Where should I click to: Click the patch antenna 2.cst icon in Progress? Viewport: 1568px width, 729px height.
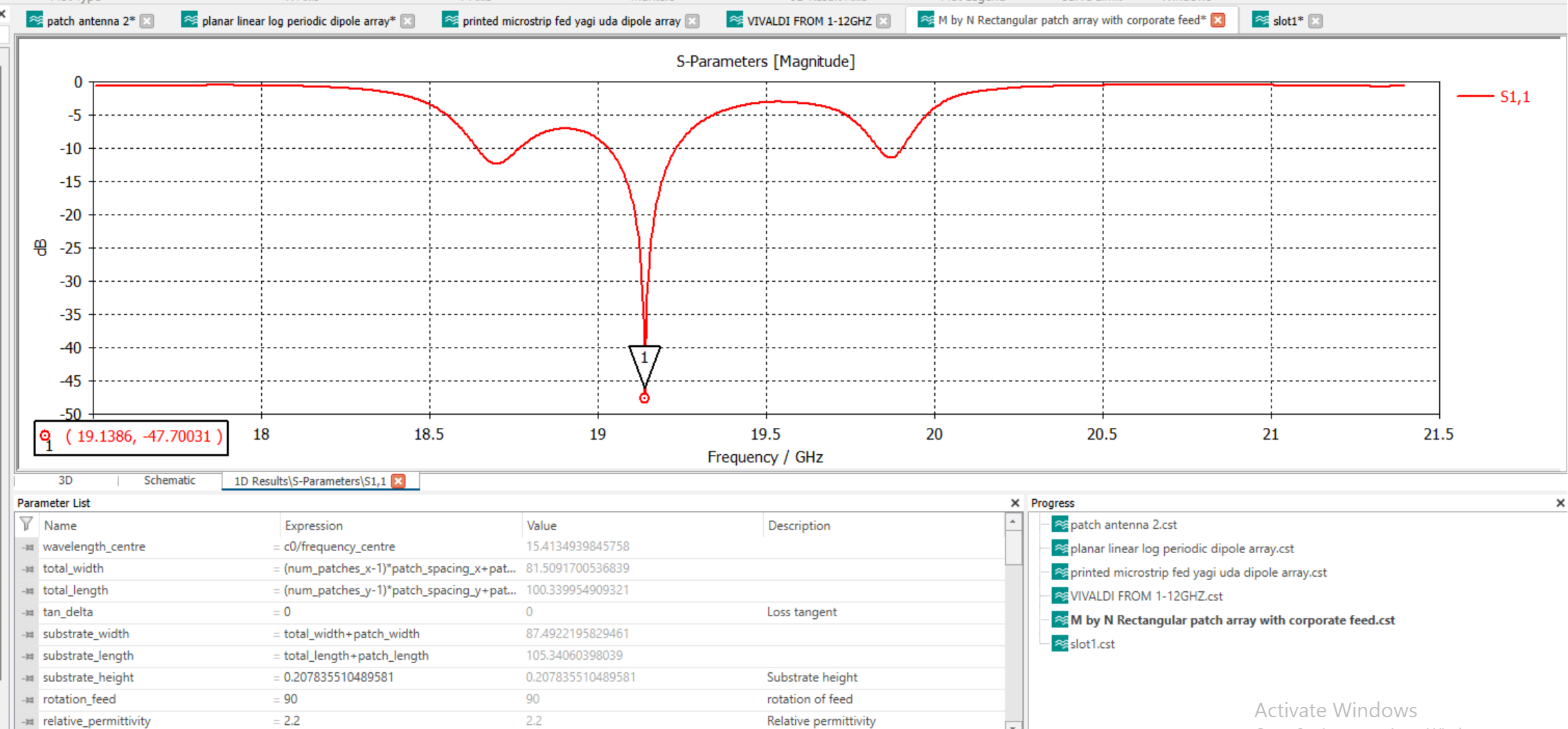tap(1059, 525)
